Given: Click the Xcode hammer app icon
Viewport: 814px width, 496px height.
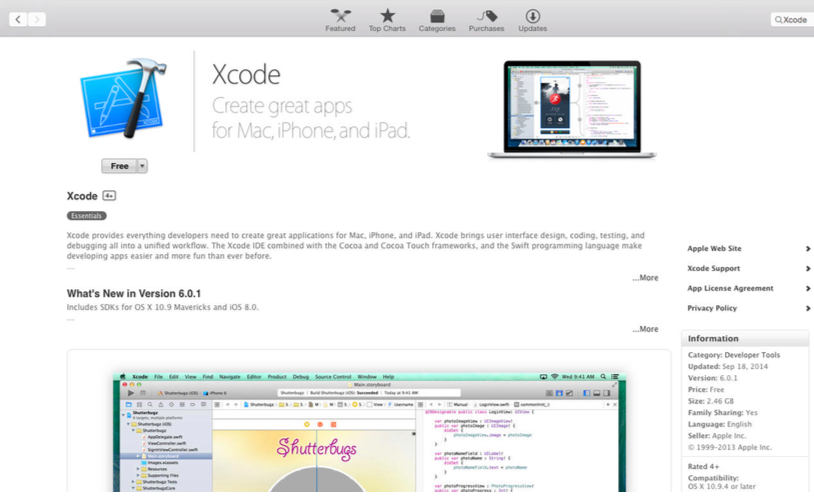Looking at the screenshot, I should (123, 100).
